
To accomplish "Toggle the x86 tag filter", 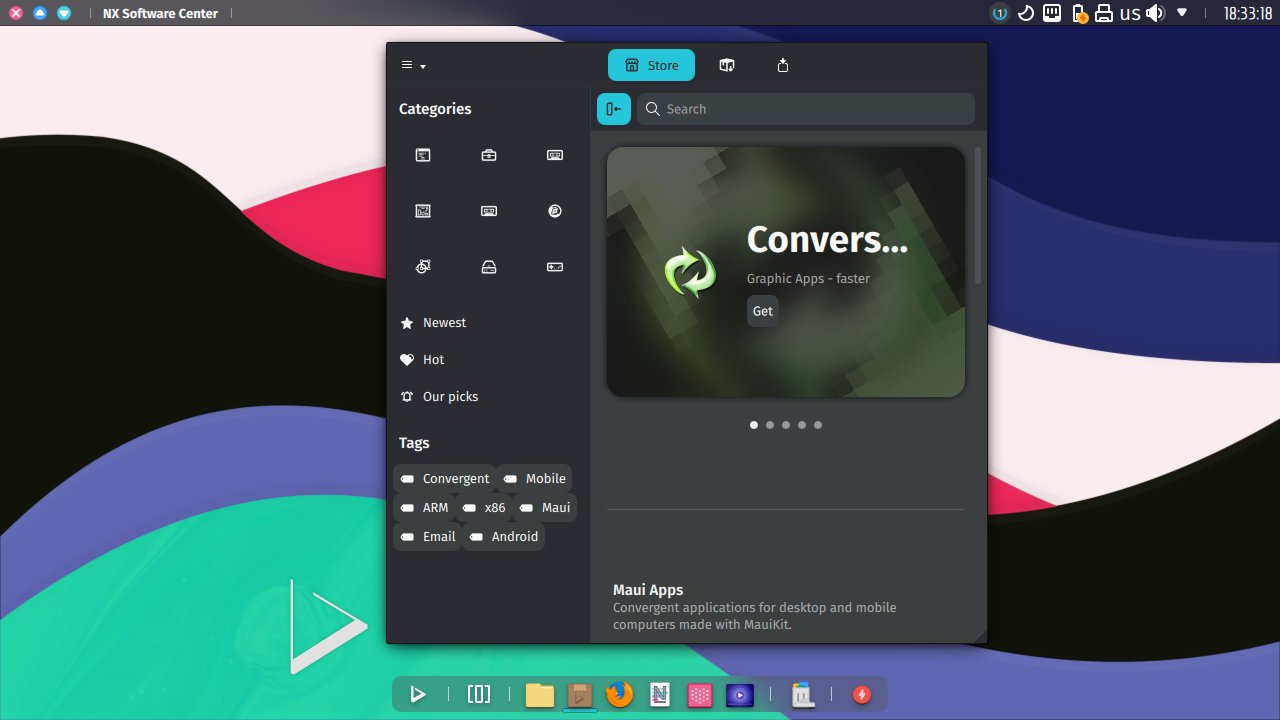I will (x=484, y=507).
